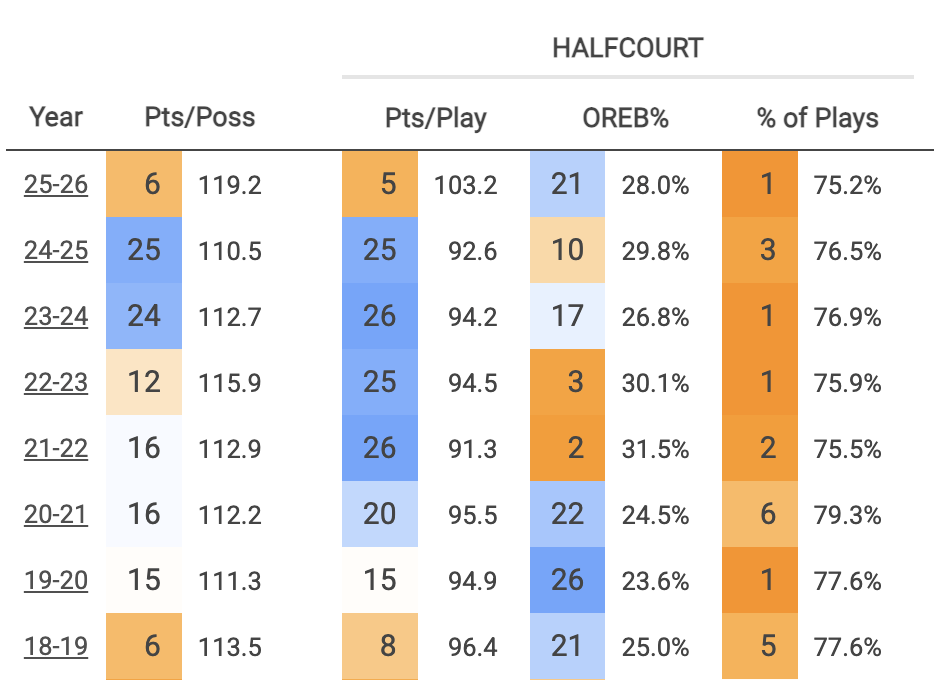Click the 79.3% of Plays value
The width and height of the screenshot is (934, 680).
(848, 515)
